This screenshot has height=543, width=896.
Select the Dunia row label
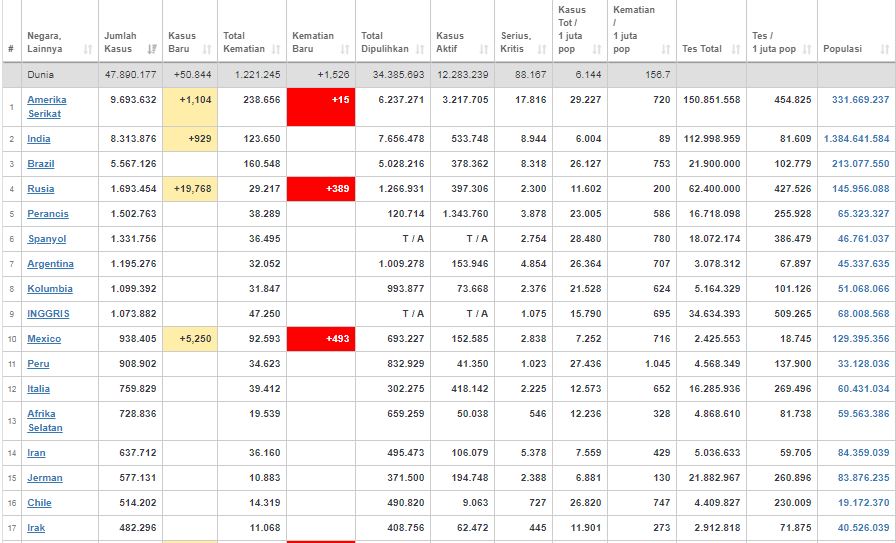point(41,75)
